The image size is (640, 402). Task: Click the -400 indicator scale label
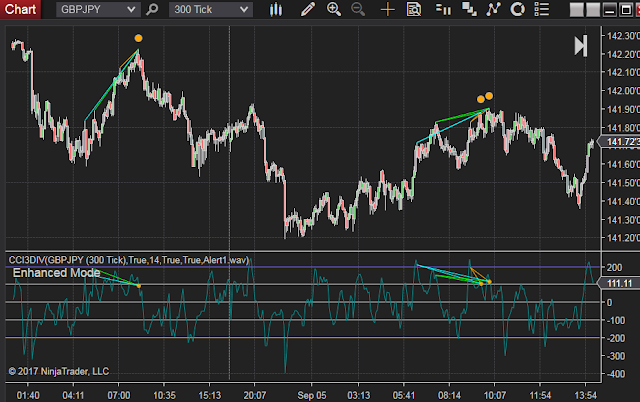pos(616,373)
